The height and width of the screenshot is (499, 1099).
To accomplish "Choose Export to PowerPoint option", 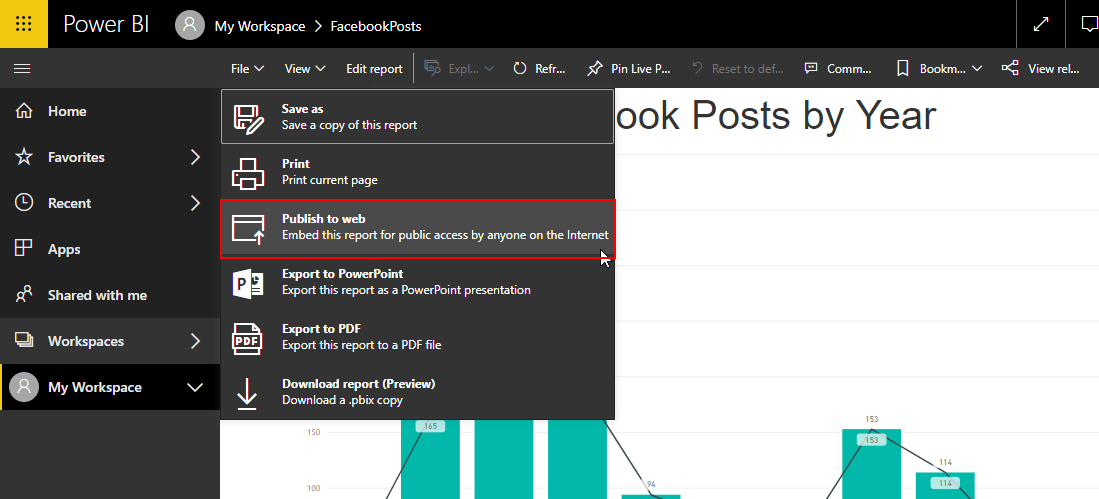I will coord(418,282).
